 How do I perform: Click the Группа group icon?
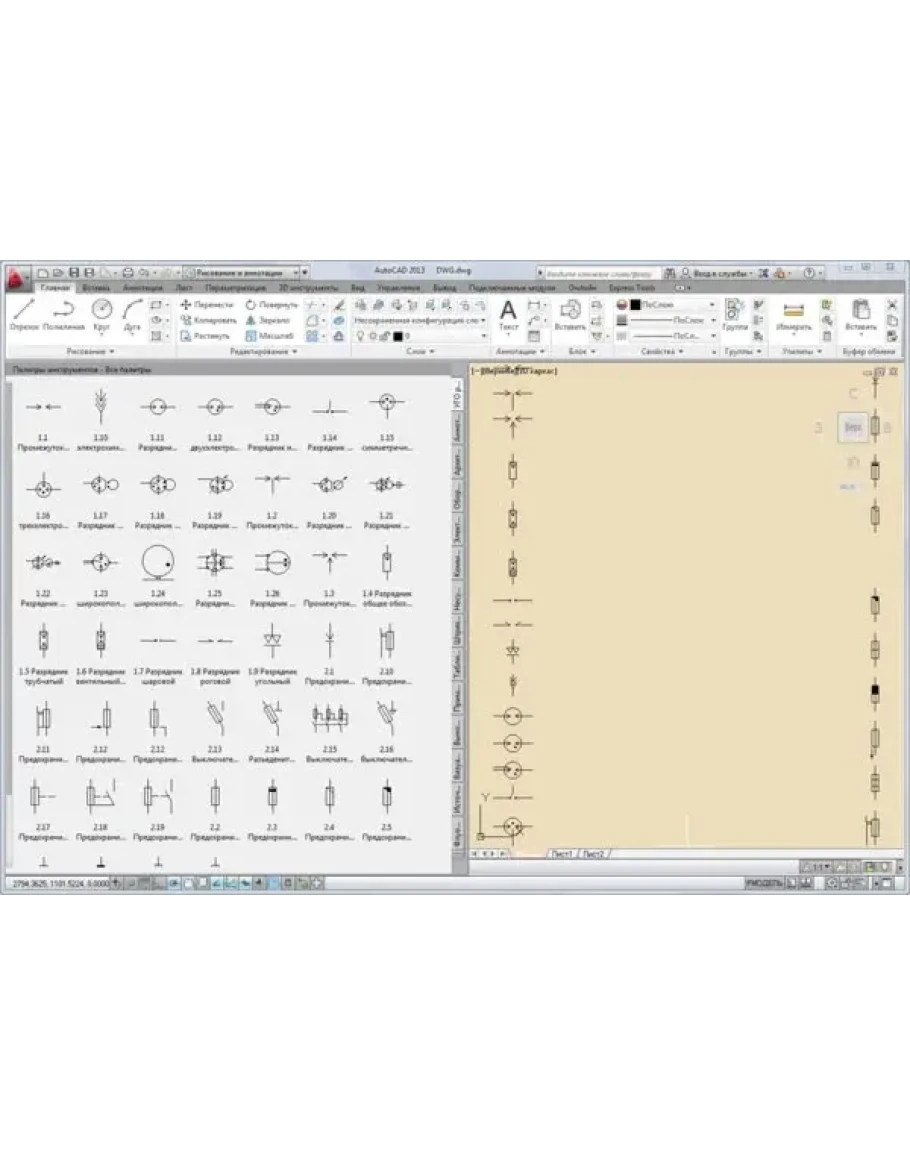coord(735,313)
